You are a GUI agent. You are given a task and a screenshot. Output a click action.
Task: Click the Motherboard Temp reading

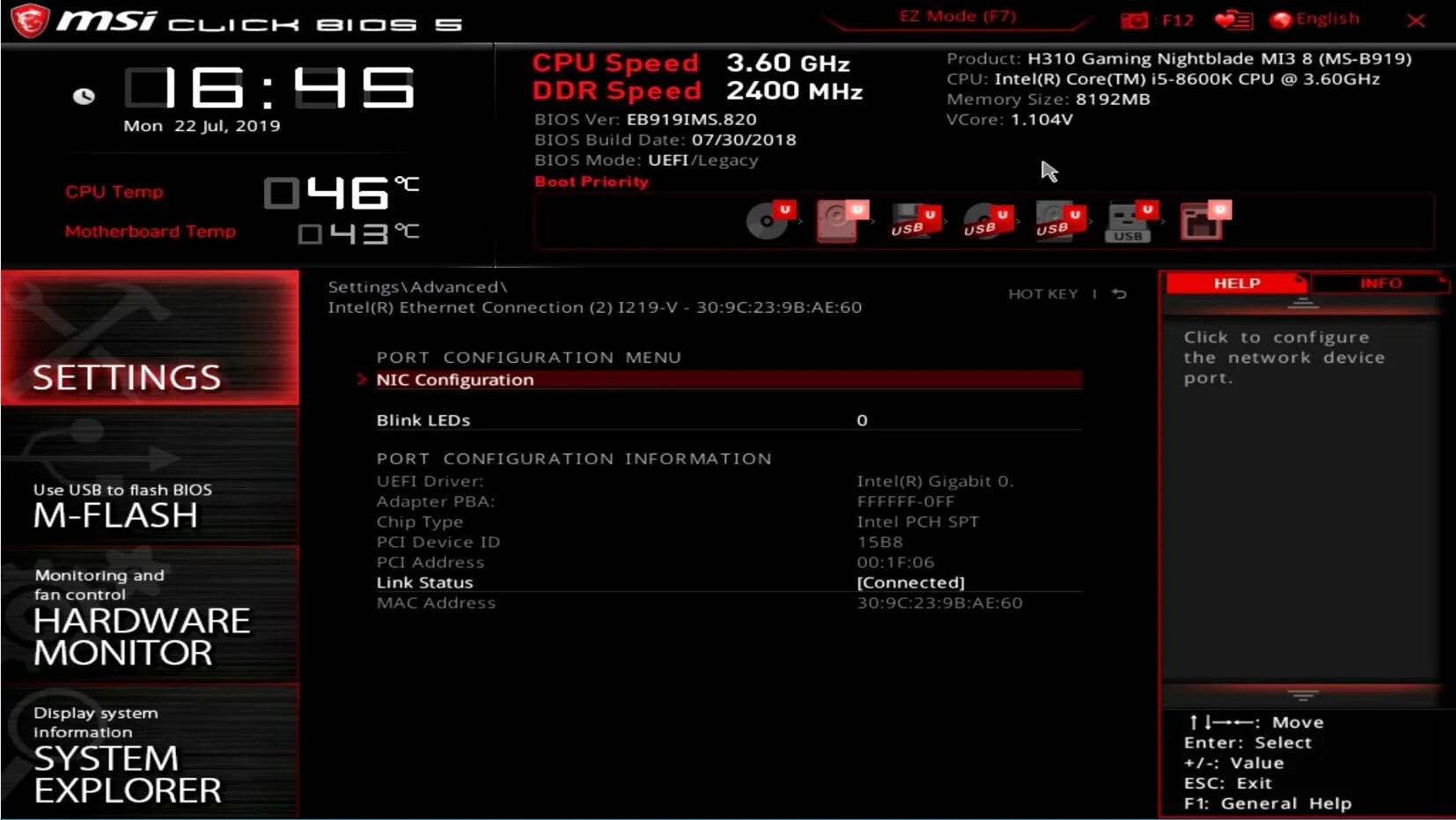358,233
